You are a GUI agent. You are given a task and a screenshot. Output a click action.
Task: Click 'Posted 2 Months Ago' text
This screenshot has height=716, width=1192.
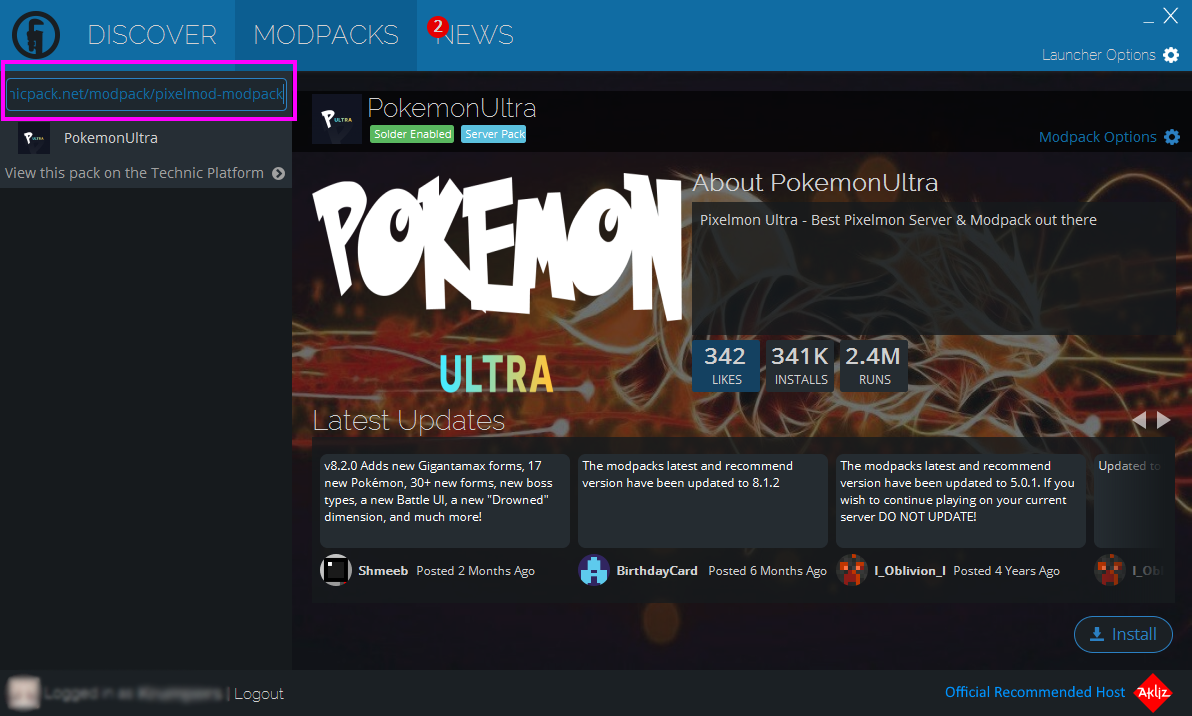[x=475, y=571]
